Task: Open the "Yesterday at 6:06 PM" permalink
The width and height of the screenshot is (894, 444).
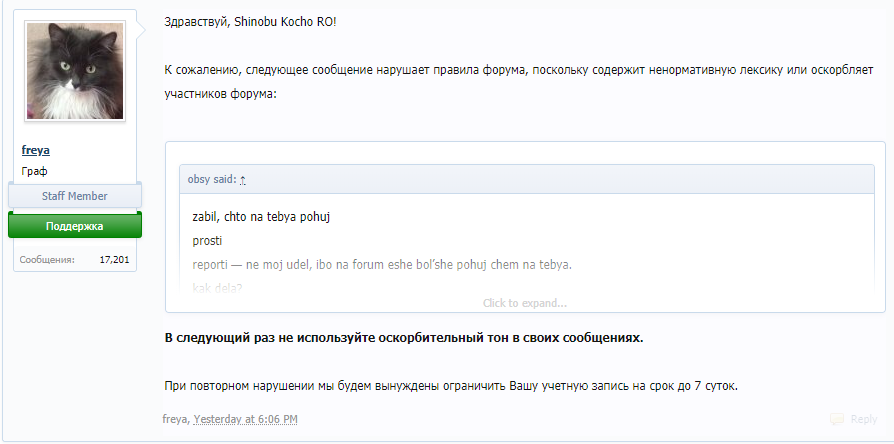Action: pyautogui.click(x=245, y=419)
